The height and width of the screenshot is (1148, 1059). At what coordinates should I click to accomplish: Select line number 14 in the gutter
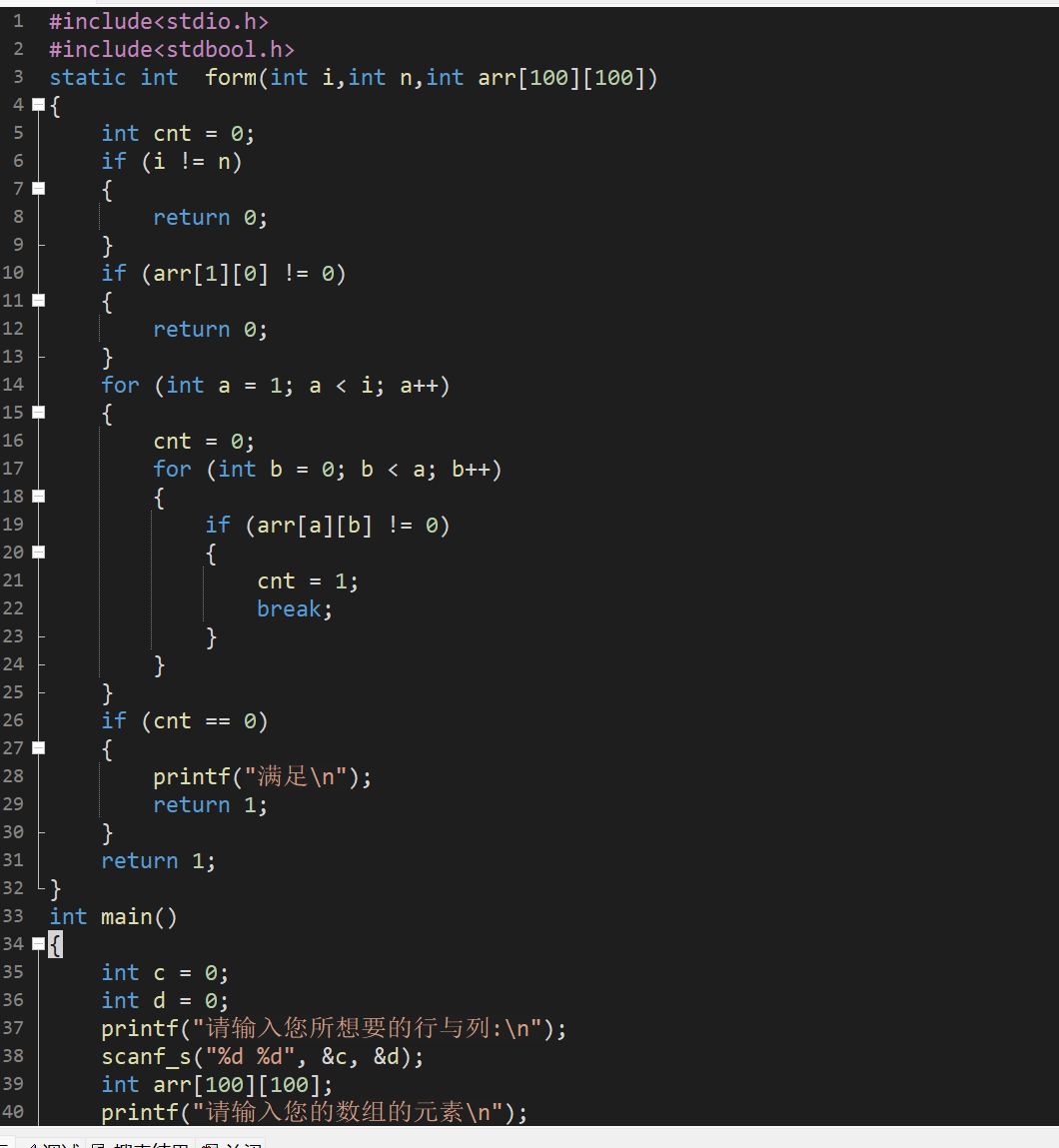13,385
